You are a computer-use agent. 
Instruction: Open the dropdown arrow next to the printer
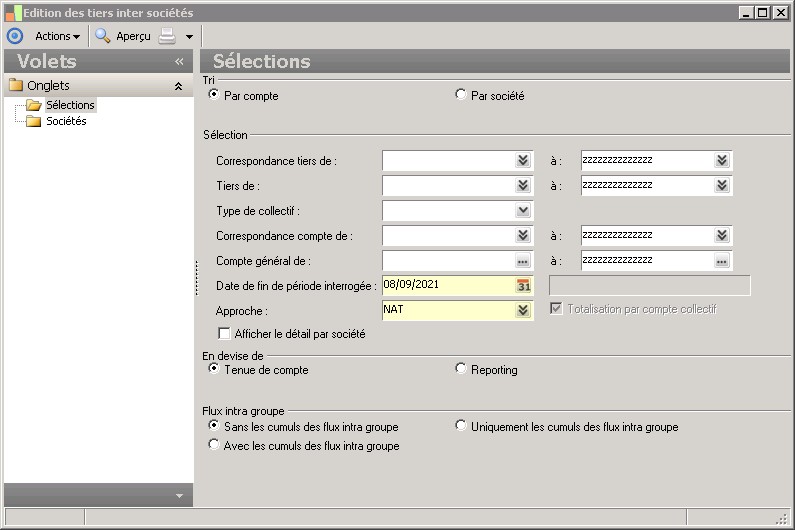189,37
